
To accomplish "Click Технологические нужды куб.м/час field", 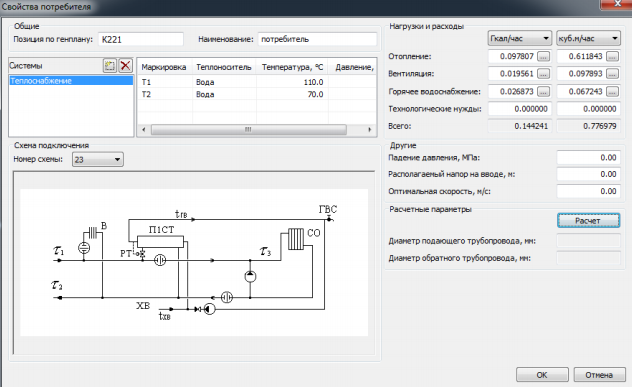I will (588, 109).
